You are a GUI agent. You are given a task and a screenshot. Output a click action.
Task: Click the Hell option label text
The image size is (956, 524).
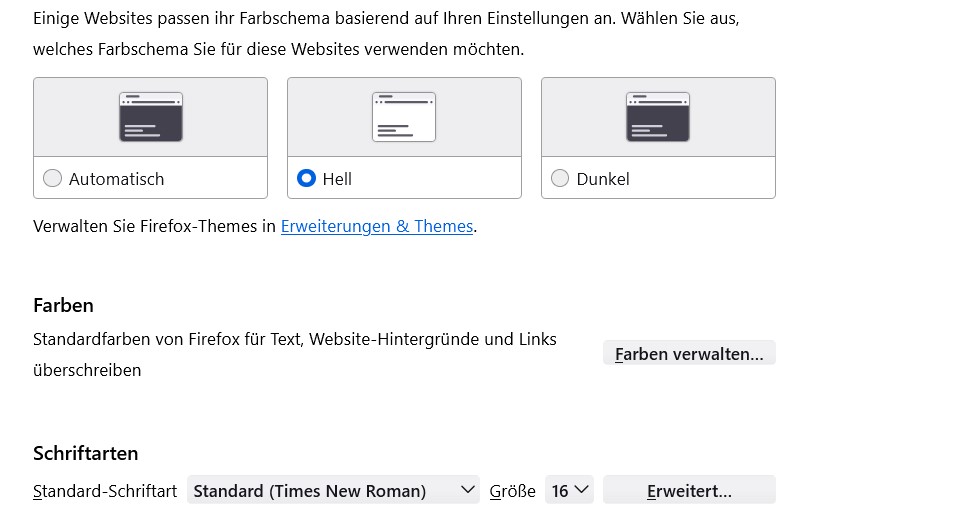337,179
